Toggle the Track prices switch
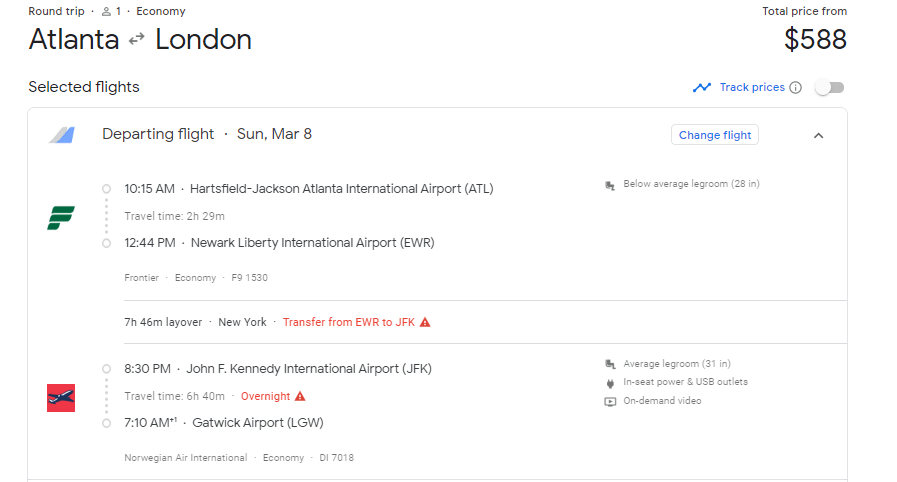897x482 pixels. pyautogui.click(x=829, y=87)
